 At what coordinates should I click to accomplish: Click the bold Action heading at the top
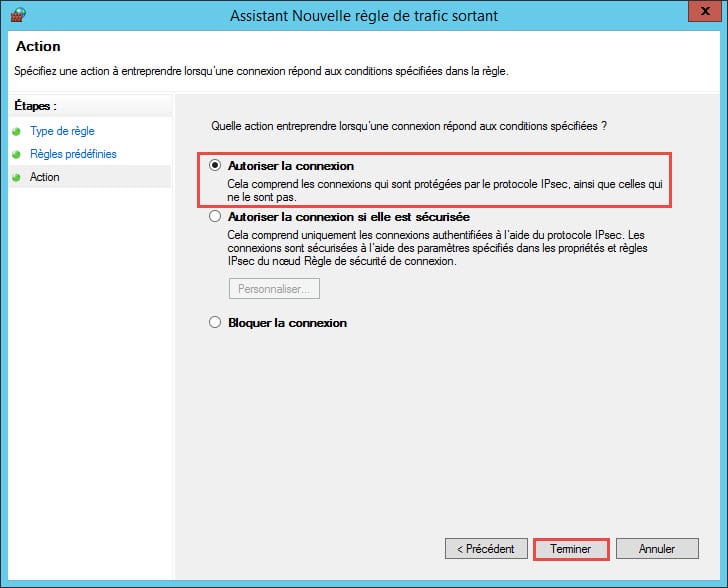pos(37,47)
